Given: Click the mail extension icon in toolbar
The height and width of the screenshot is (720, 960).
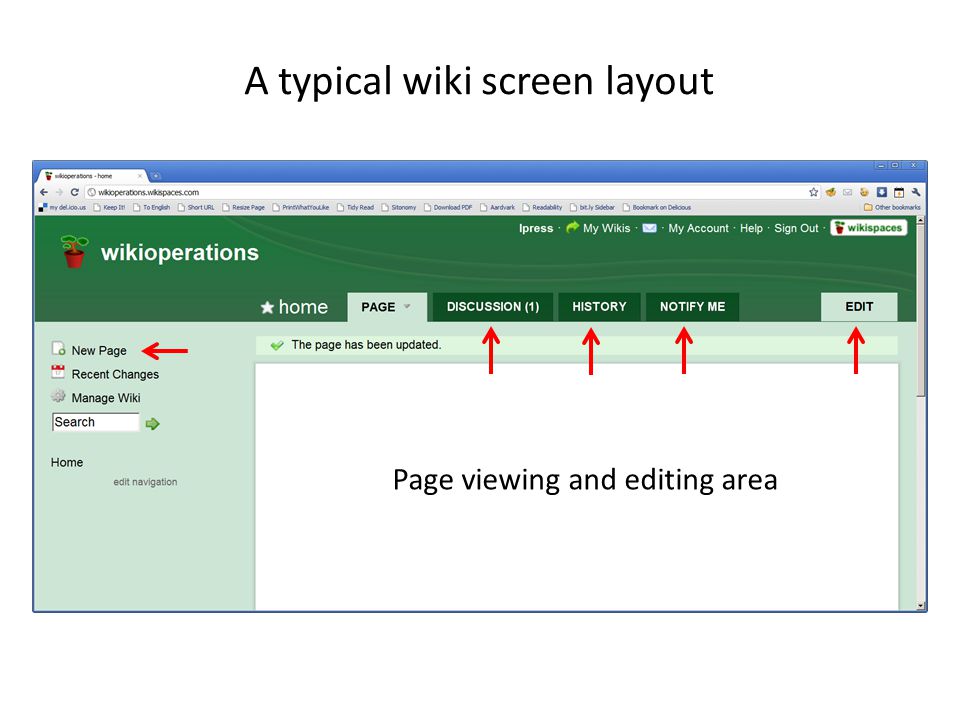Looking at the screenshot, I should click(847, 192).
